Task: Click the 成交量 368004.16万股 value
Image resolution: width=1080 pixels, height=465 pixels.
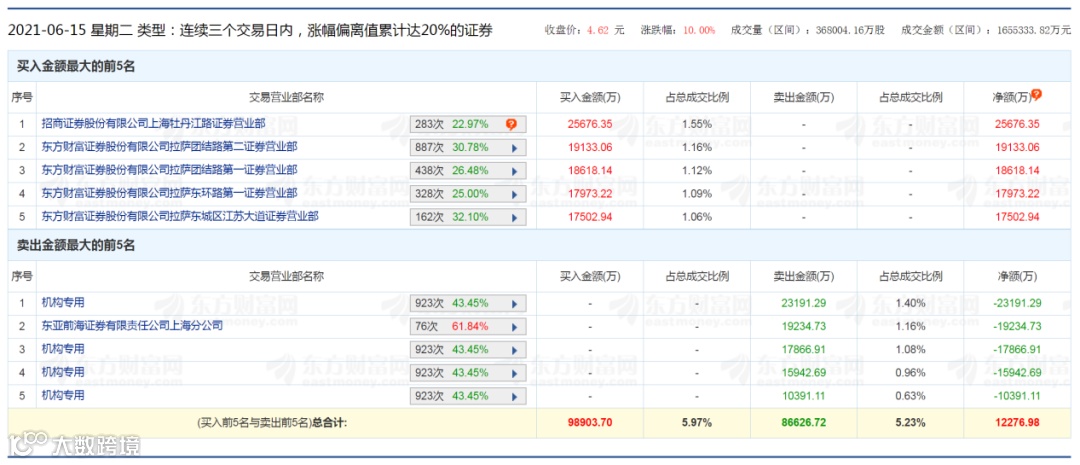Action: 850,30
